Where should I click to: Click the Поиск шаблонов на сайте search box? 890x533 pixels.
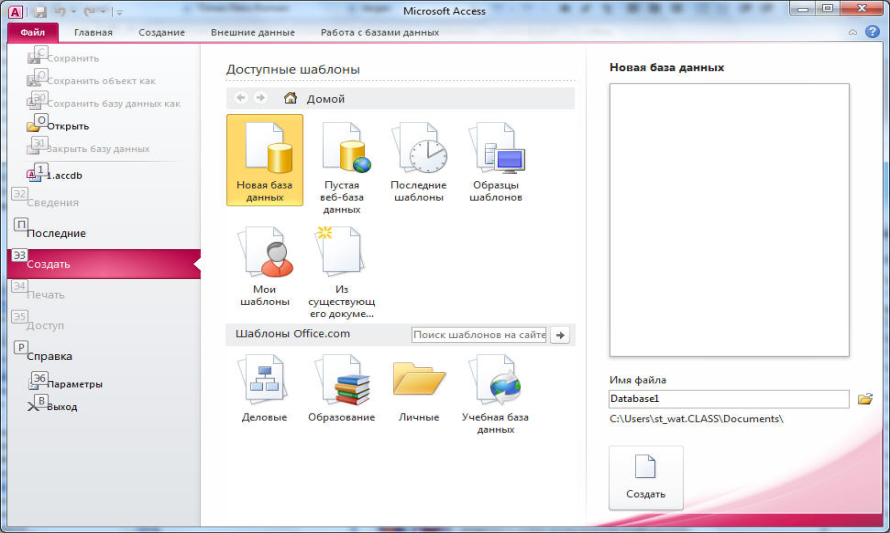tap(479, 335)
